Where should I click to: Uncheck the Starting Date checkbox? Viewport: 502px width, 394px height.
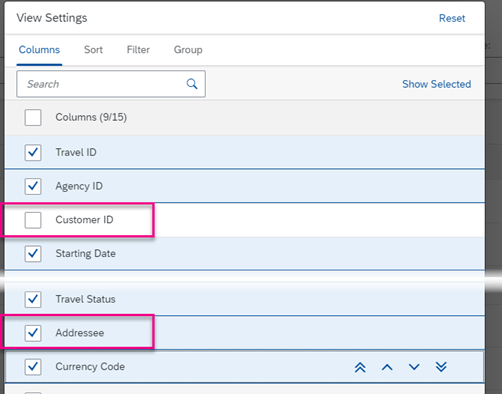click(33, 254)
